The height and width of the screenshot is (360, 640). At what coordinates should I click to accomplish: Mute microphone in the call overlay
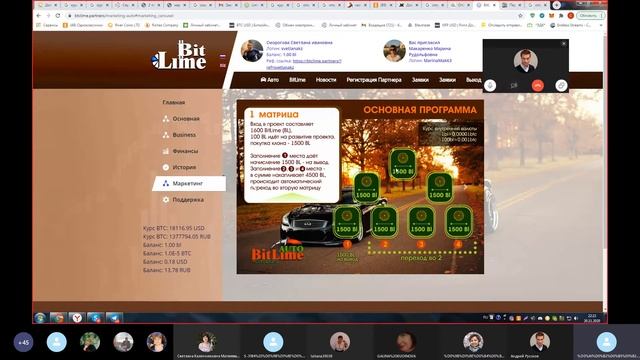coord(490,85)
